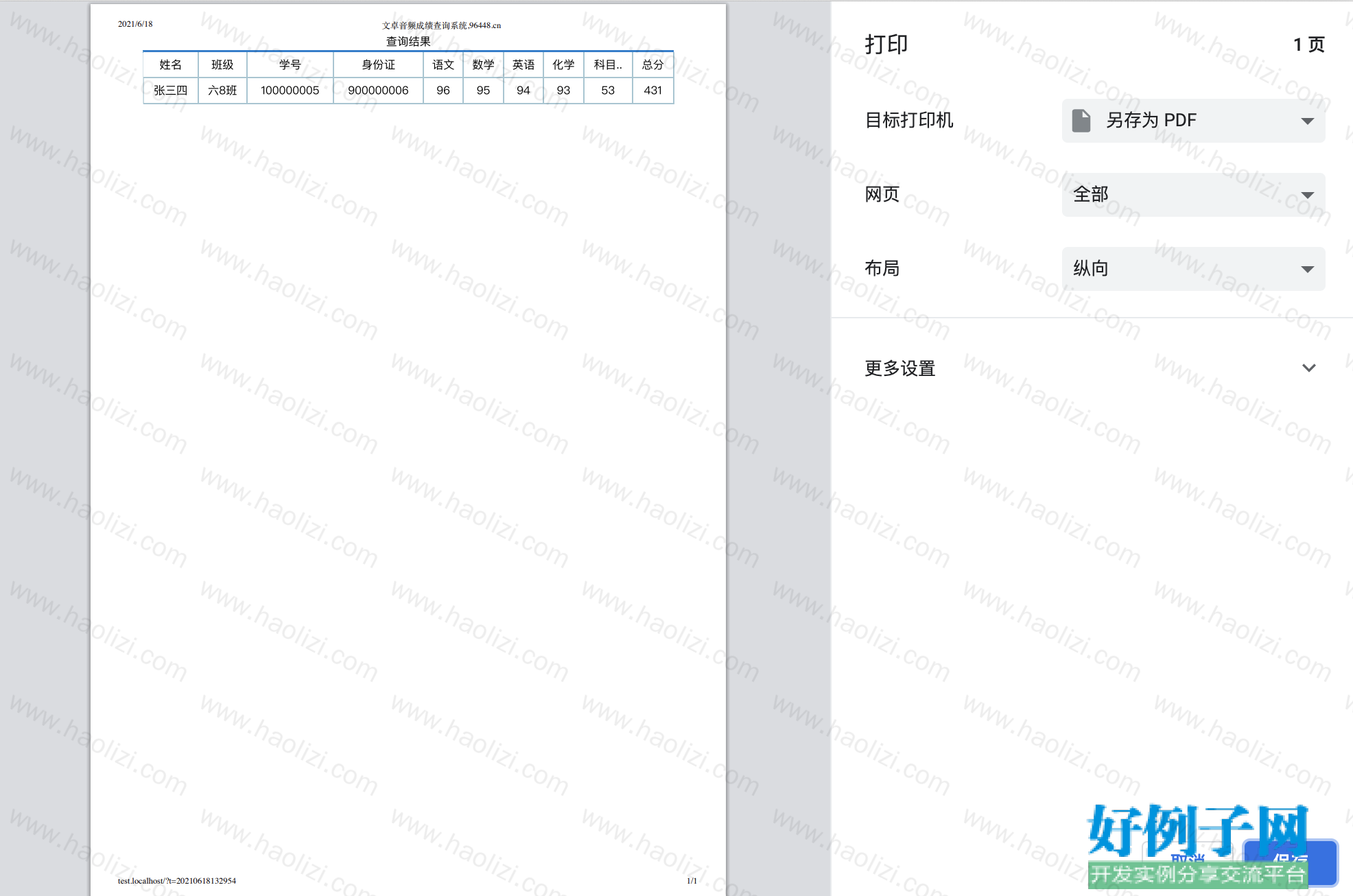Click the score cell 53

(x=608, y=91)
